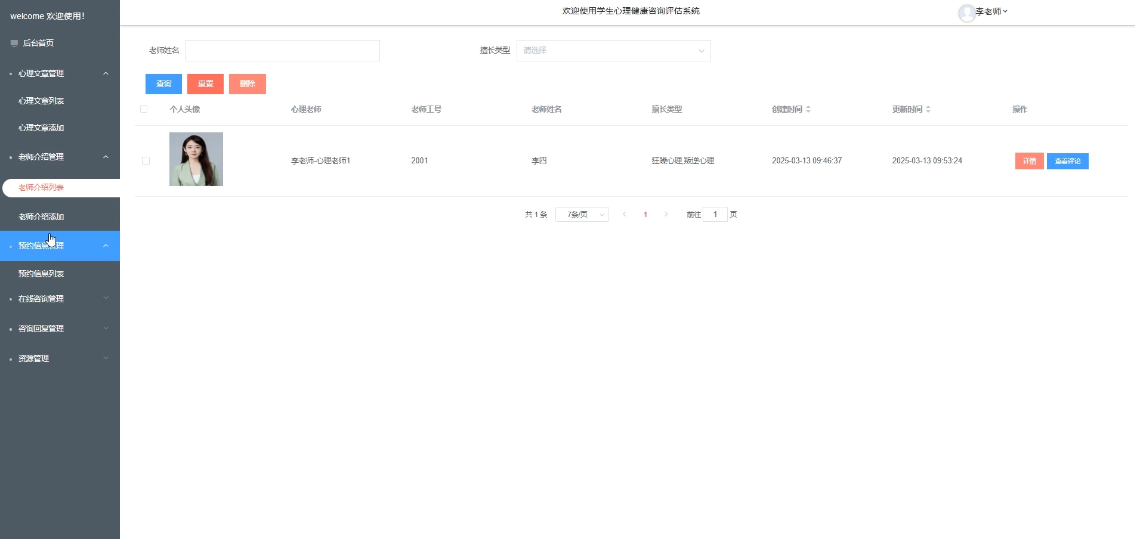Tick the checkbox for the 李四 row
Viewport: 1135px width, 539px height.
145,161
